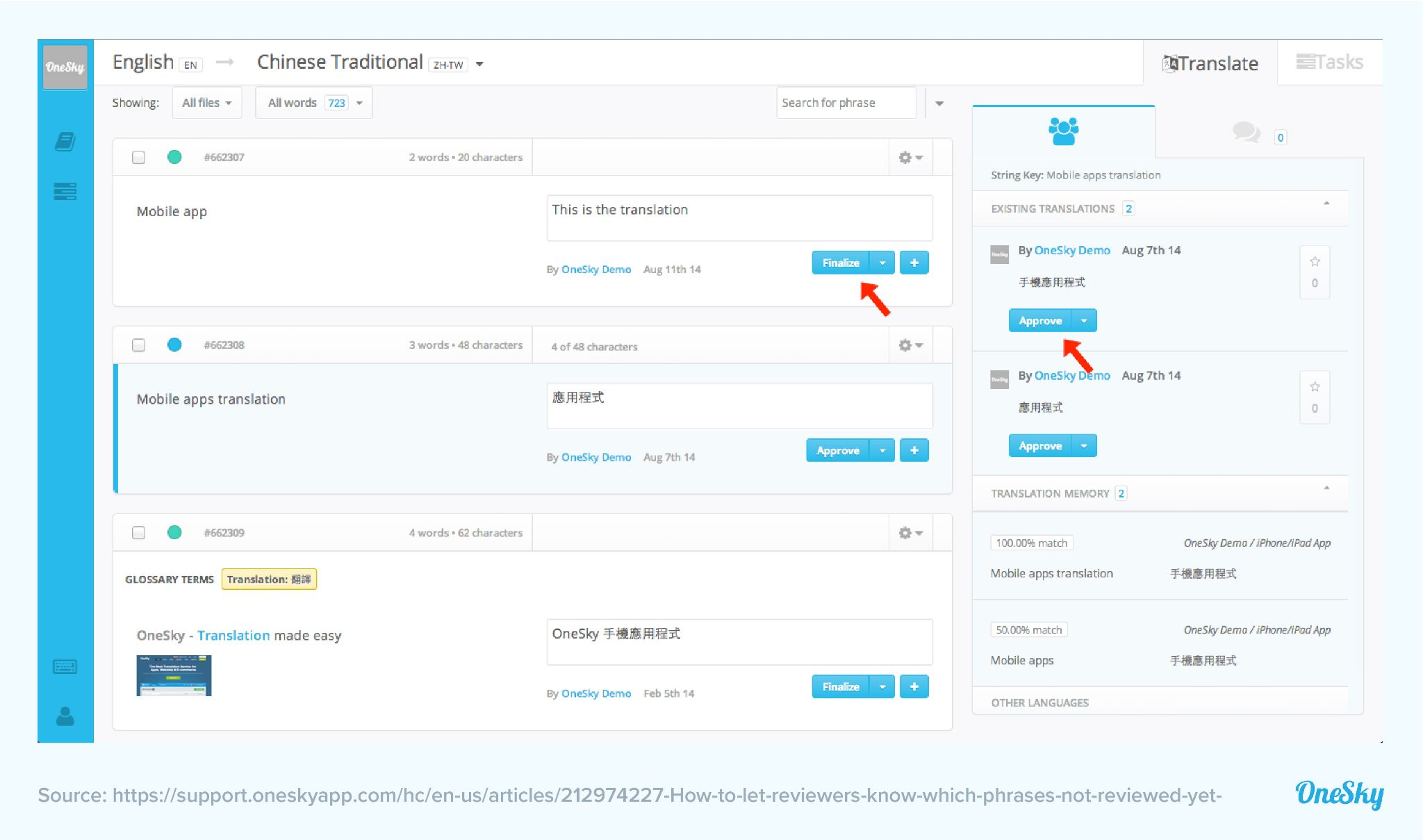Open OneSky Demo link dated Aug 11th 14
The width and height of the screenshot is (1423, 840).
point(596,270)
